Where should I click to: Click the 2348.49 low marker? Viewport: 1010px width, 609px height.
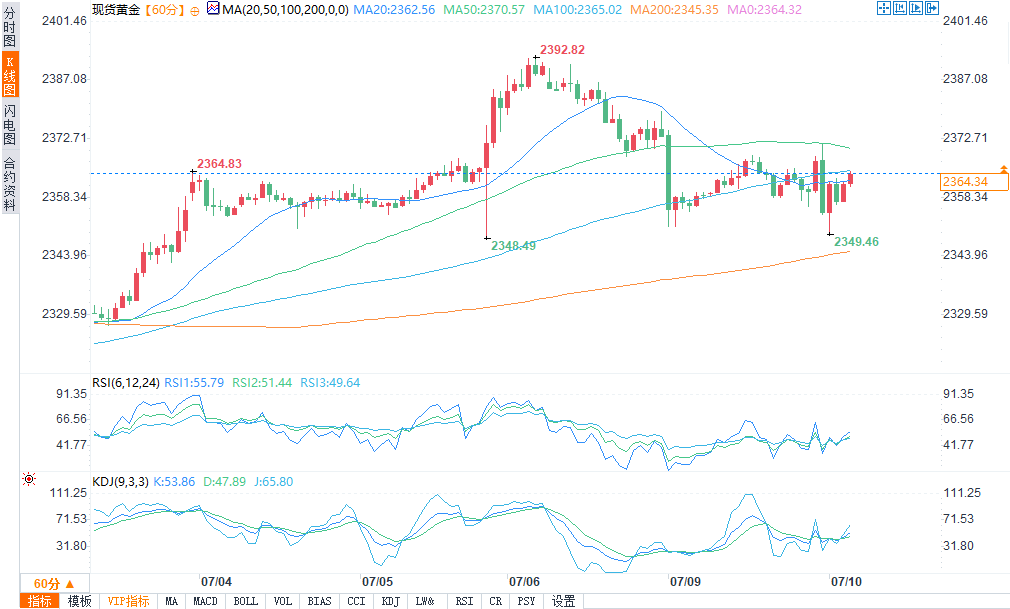click(x=513, y=246)
